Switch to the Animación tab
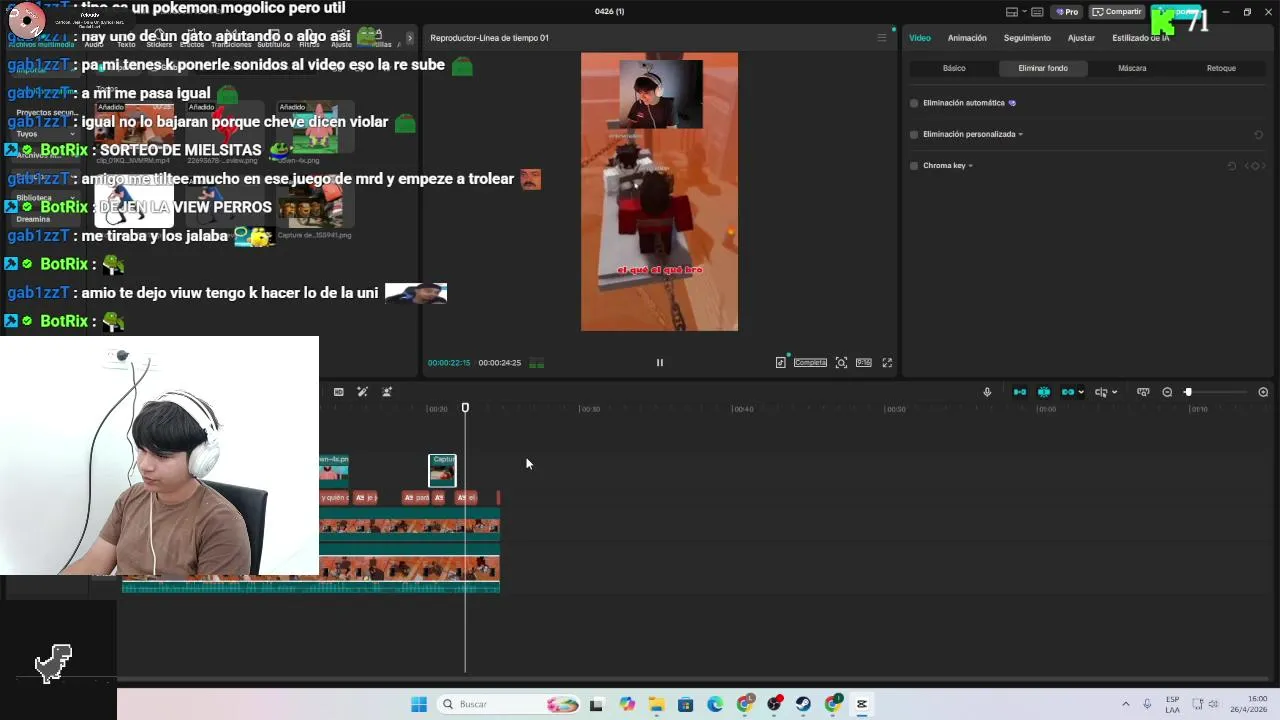 point(967,38)
